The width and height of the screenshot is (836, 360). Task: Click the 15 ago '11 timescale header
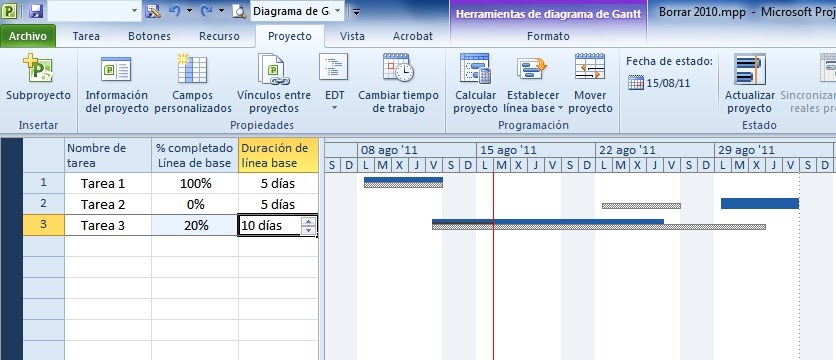536,150
